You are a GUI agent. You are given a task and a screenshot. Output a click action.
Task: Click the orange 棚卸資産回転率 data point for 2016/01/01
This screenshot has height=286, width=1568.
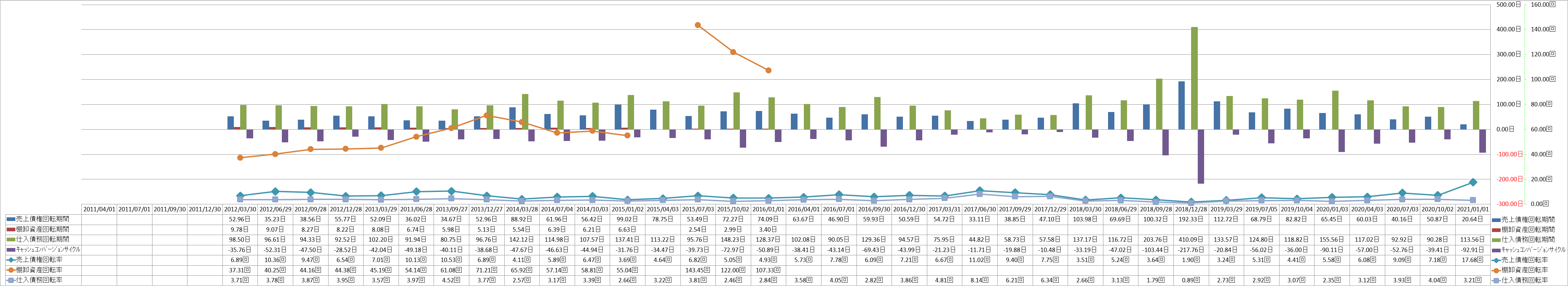[768, 71]
